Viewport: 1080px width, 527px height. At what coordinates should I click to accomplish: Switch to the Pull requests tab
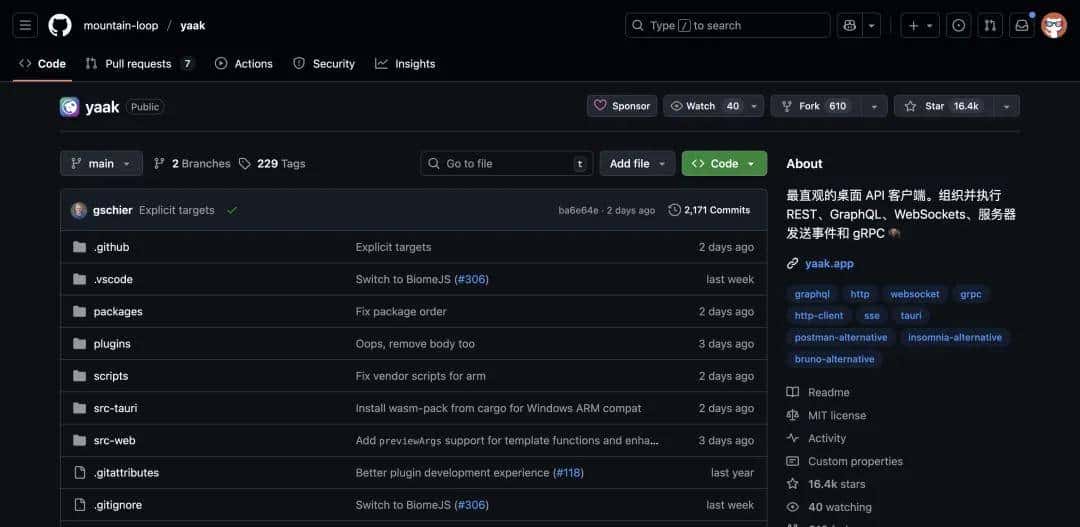coord(140,63)
